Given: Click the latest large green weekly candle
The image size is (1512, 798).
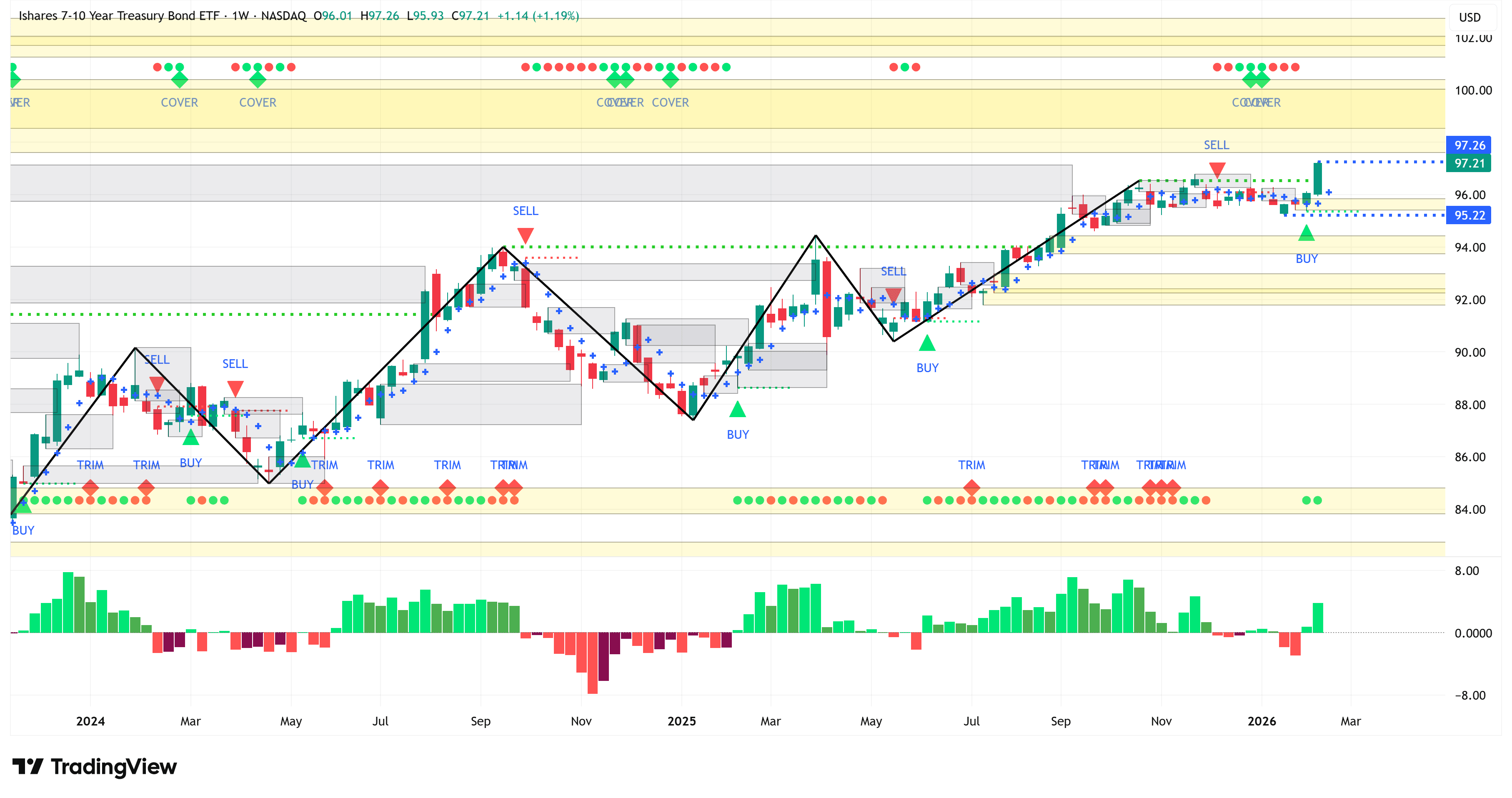Looking at the screenshot, I should coord(1318,179).
